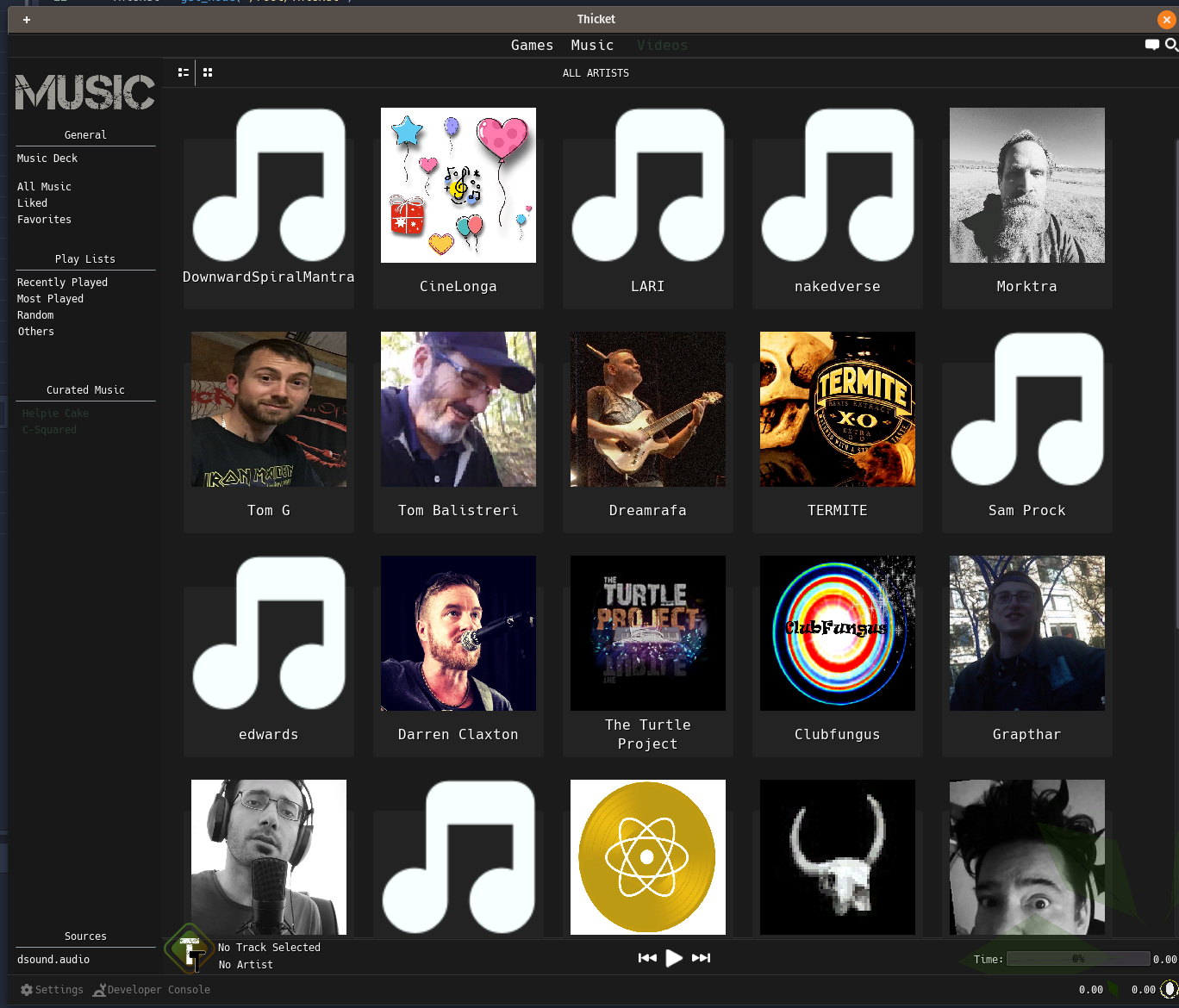Switch to grid view layout

(208, 73)
